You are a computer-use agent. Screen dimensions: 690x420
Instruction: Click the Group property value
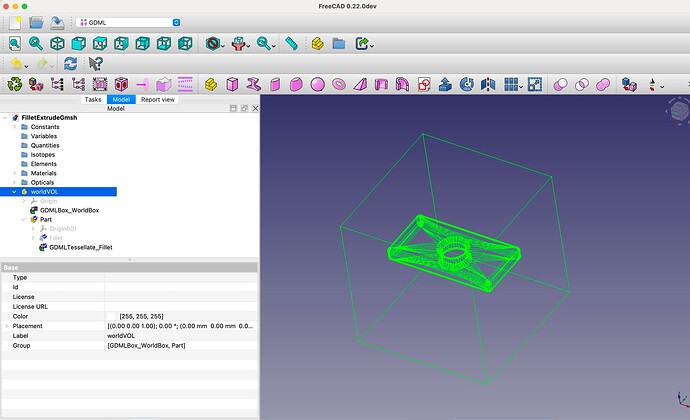pyautogui.click(x=181, y=345)
